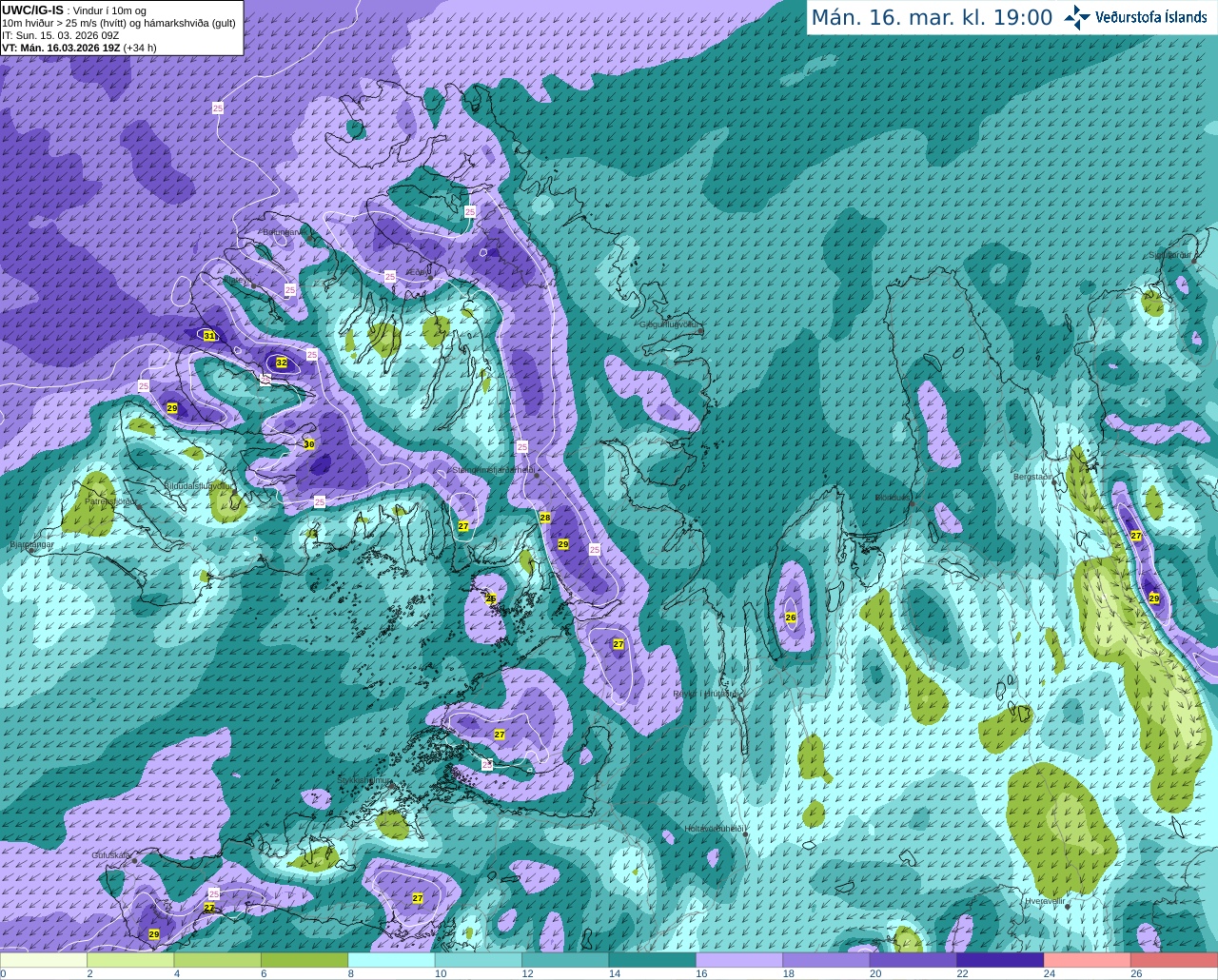
Task: Click the 20–22 violet legend swatch
Action: (913, 960)
